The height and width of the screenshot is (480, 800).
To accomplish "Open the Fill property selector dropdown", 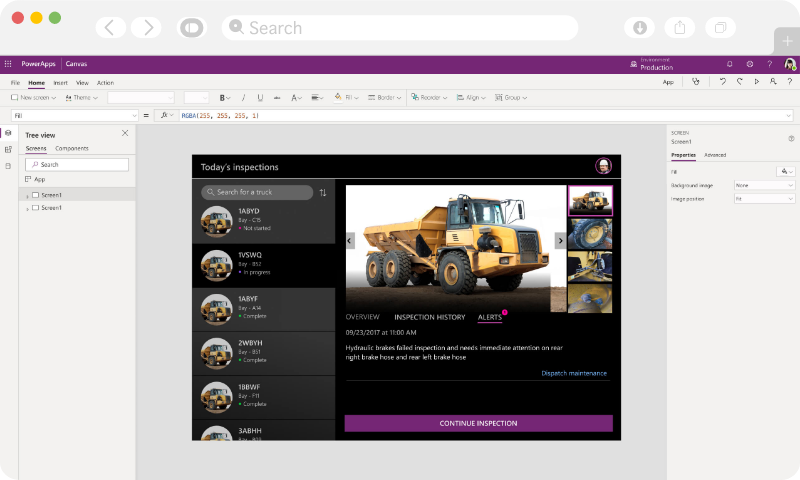I will point(74,116).
